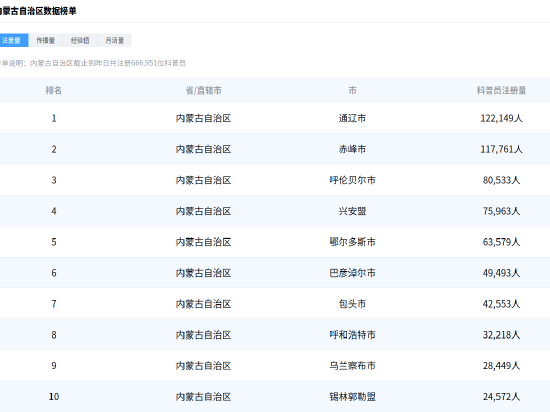Screen dimensions: 550x412
Task: Select the 赤峰市 city cell
Action: [x=353, y=149]
